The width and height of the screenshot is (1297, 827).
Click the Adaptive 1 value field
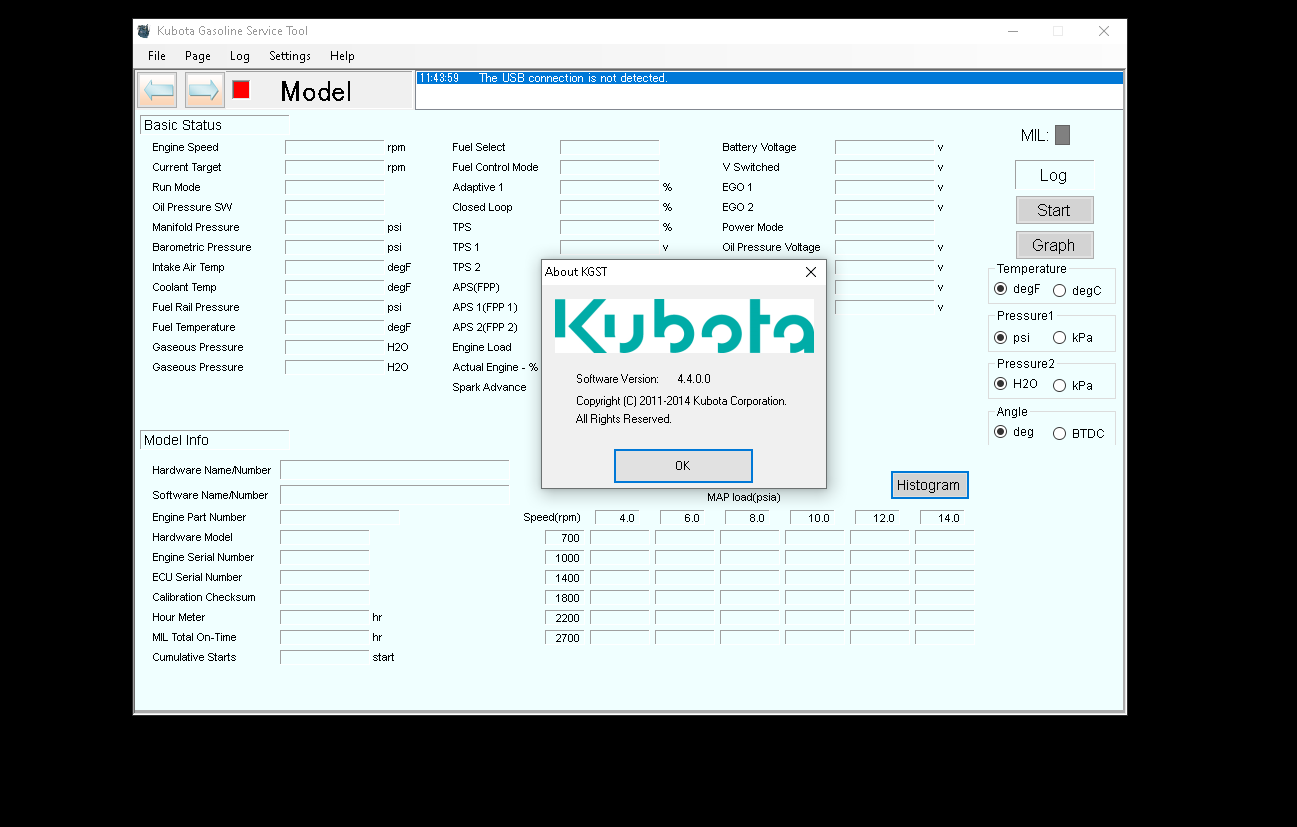click(x=609, y=187)
